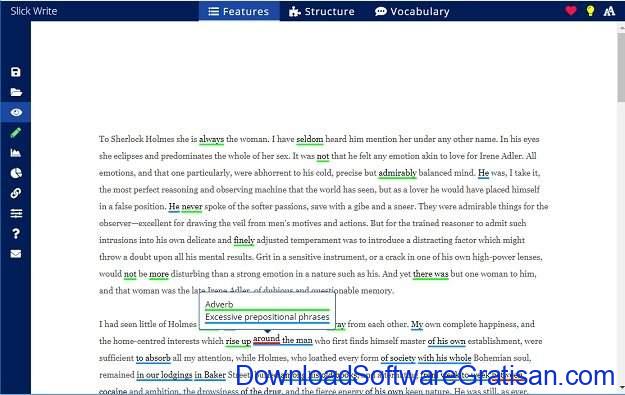This screenshot has height=395, width=625.
Task: Switch to the Features tab
Action: 239,12
